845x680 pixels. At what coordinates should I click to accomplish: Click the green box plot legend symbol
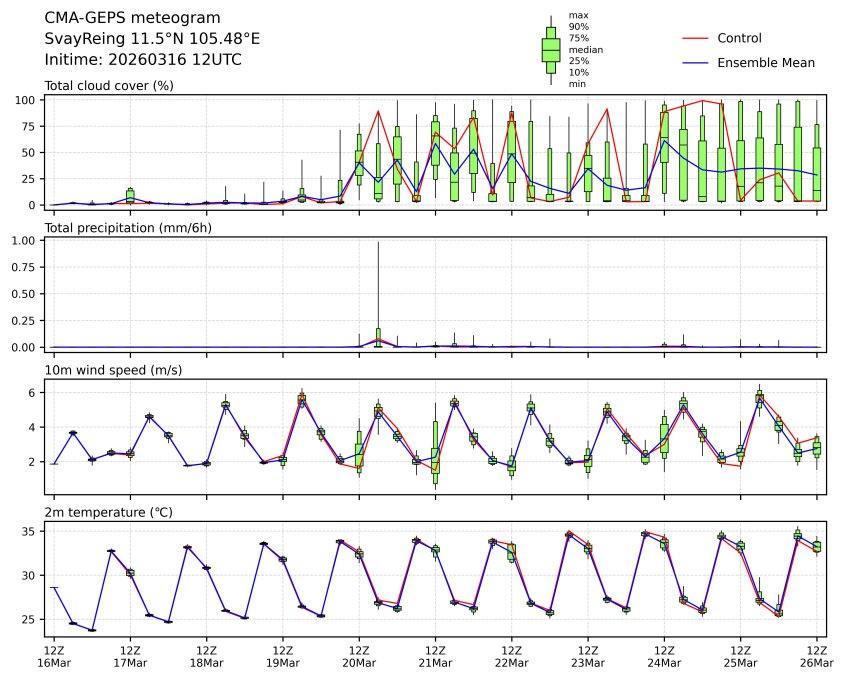tap(550, 50)
